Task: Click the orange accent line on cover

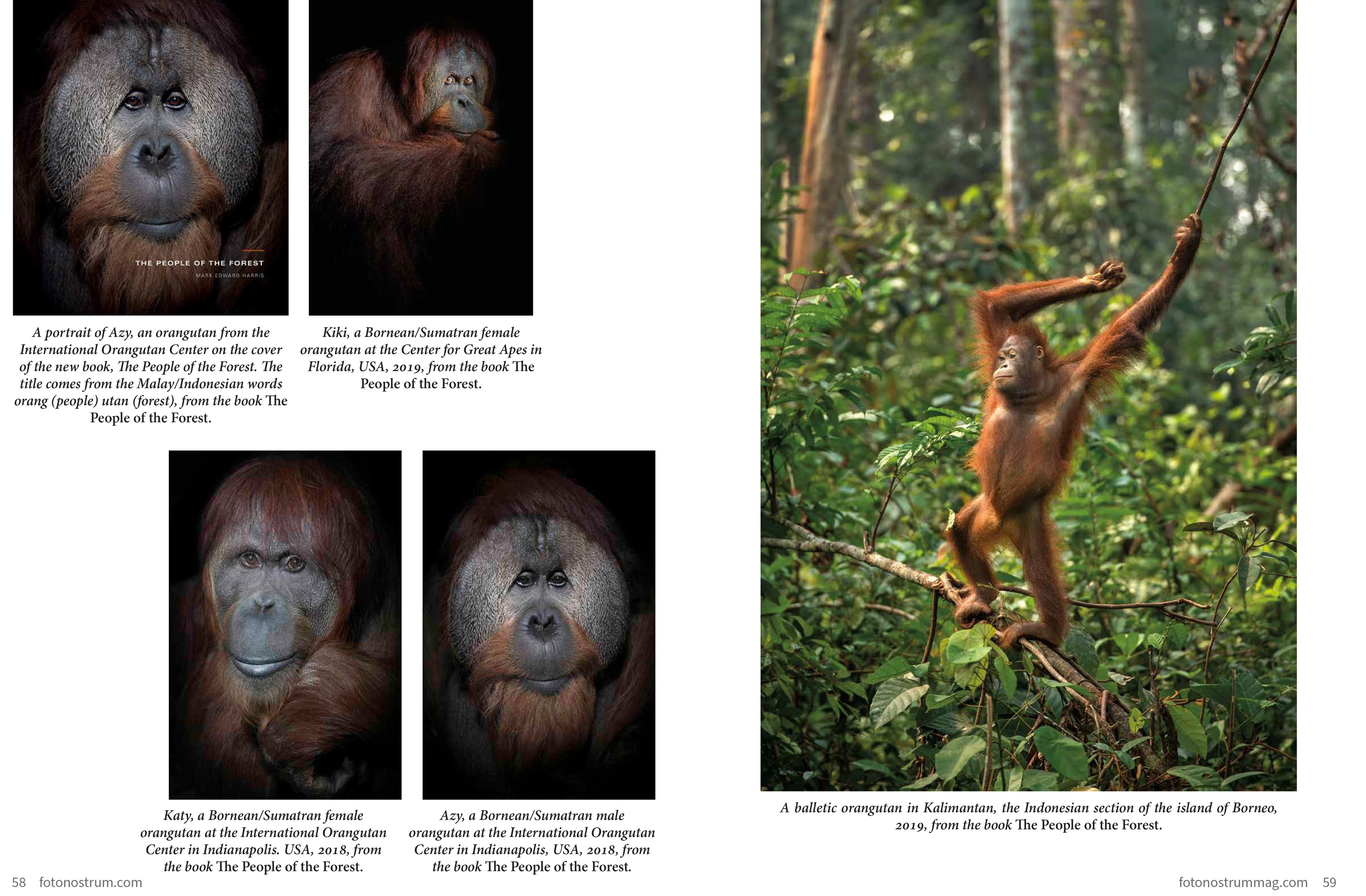Action: tap(253, 251)
